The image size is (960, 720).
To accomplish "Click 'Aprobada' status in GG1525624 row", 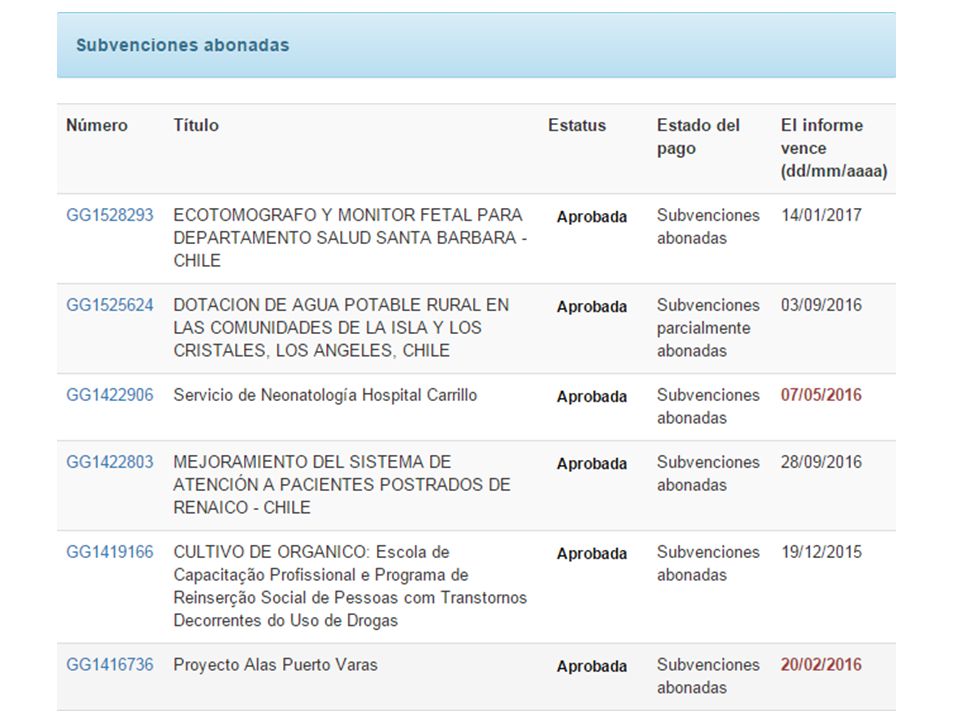I will [x=591, y=307].
